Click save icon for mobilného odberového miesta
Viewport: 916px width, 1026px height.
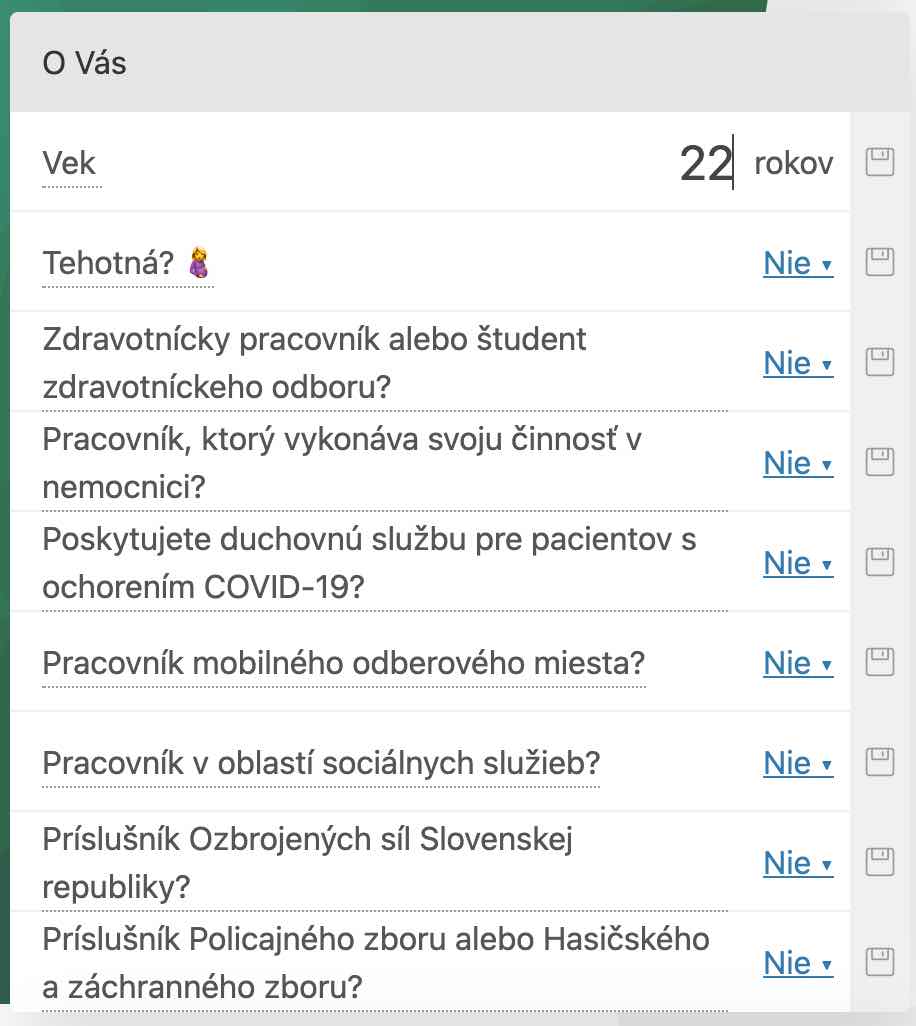pos(879,662)
